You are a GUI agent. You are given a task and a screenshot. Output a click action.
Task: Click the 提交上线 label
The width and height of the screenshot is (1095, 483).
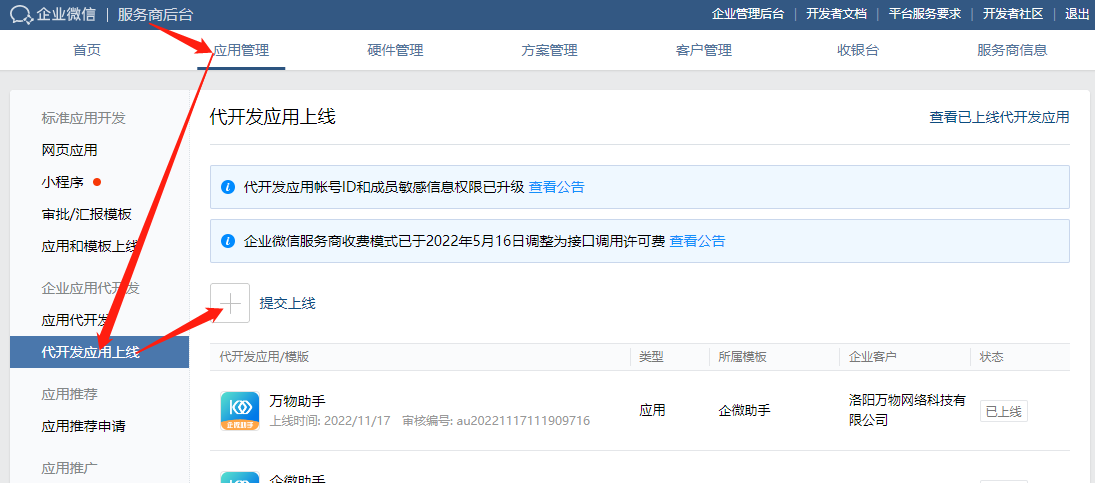coord(288,303)
